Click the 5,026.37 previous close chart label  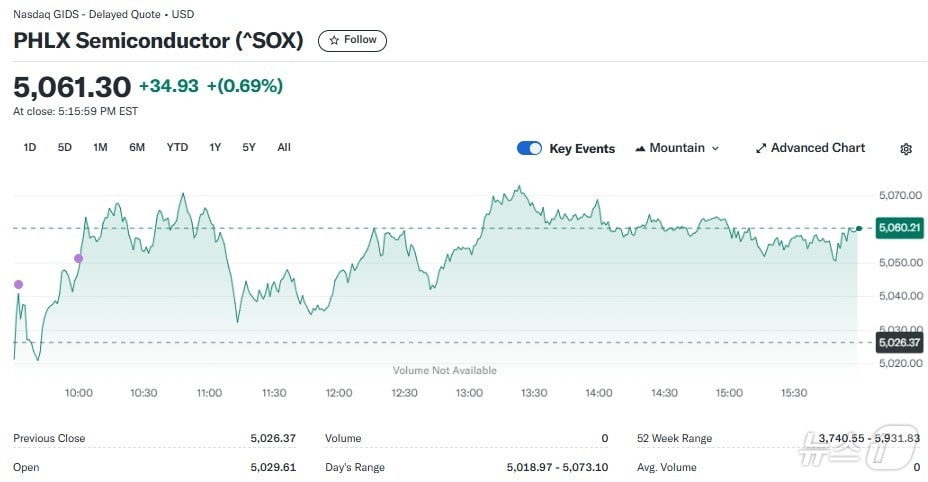900,343
